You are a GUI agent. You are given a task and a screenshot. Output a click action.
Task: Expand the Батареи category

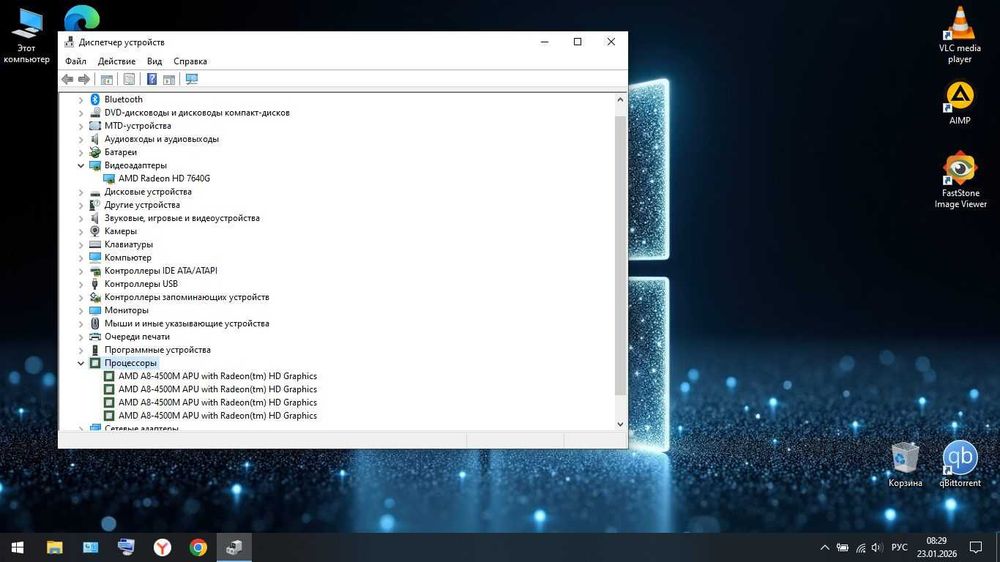point(81,152)
